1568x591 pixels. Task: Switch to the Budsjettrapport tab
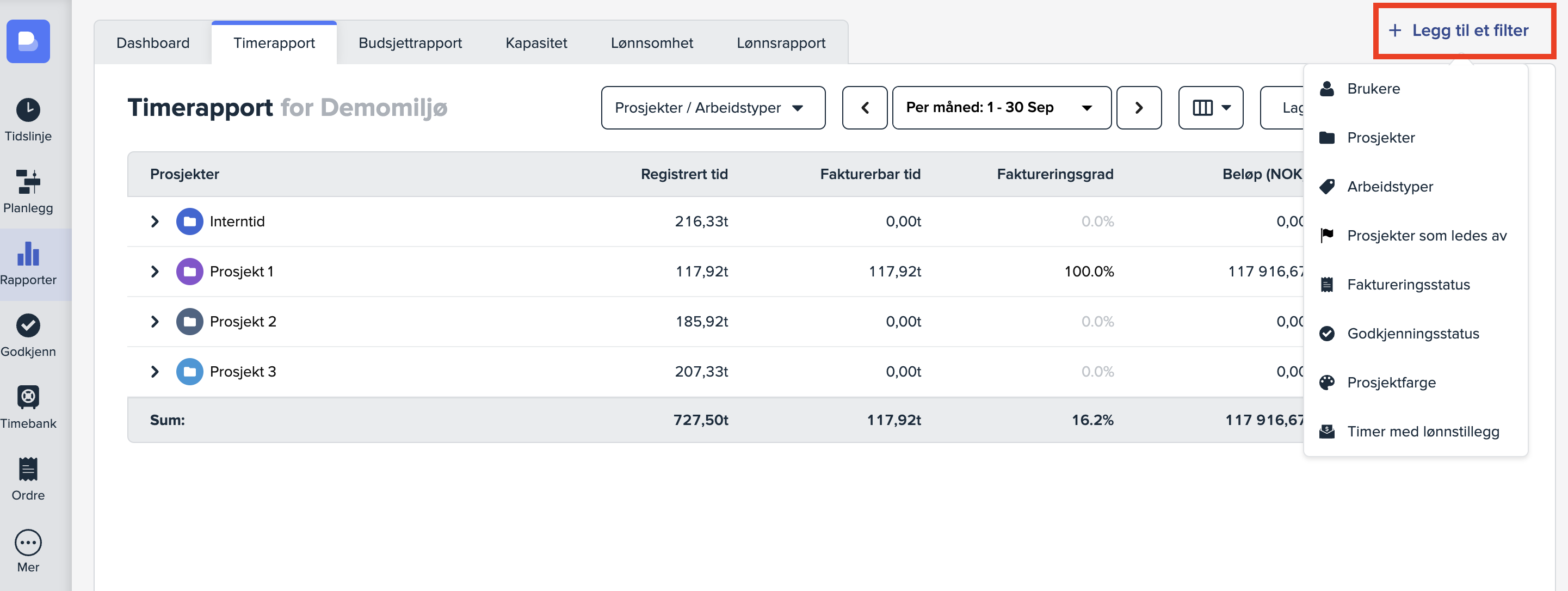[x=410, y=43]
